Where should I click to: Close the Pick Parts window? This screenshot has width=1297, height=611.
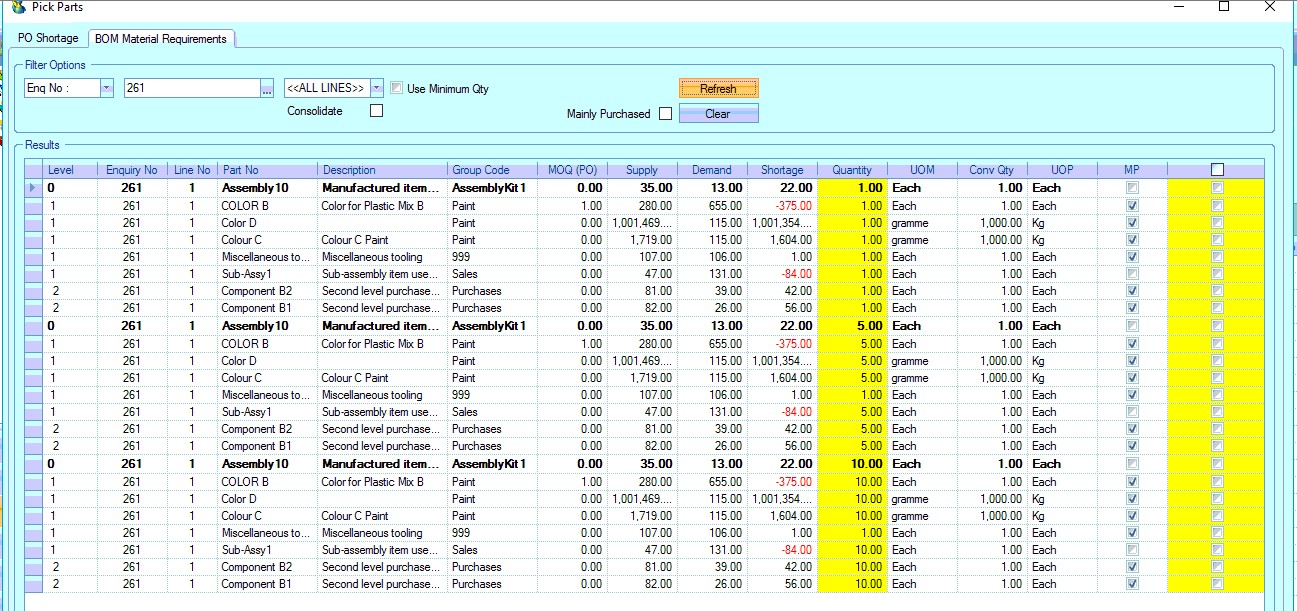point(1269,6)
